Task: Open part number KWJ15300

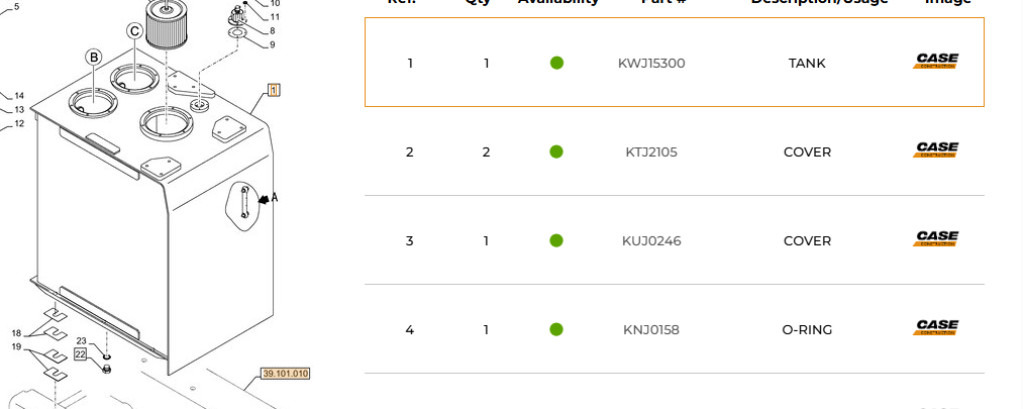Action: tap(651, 63)
